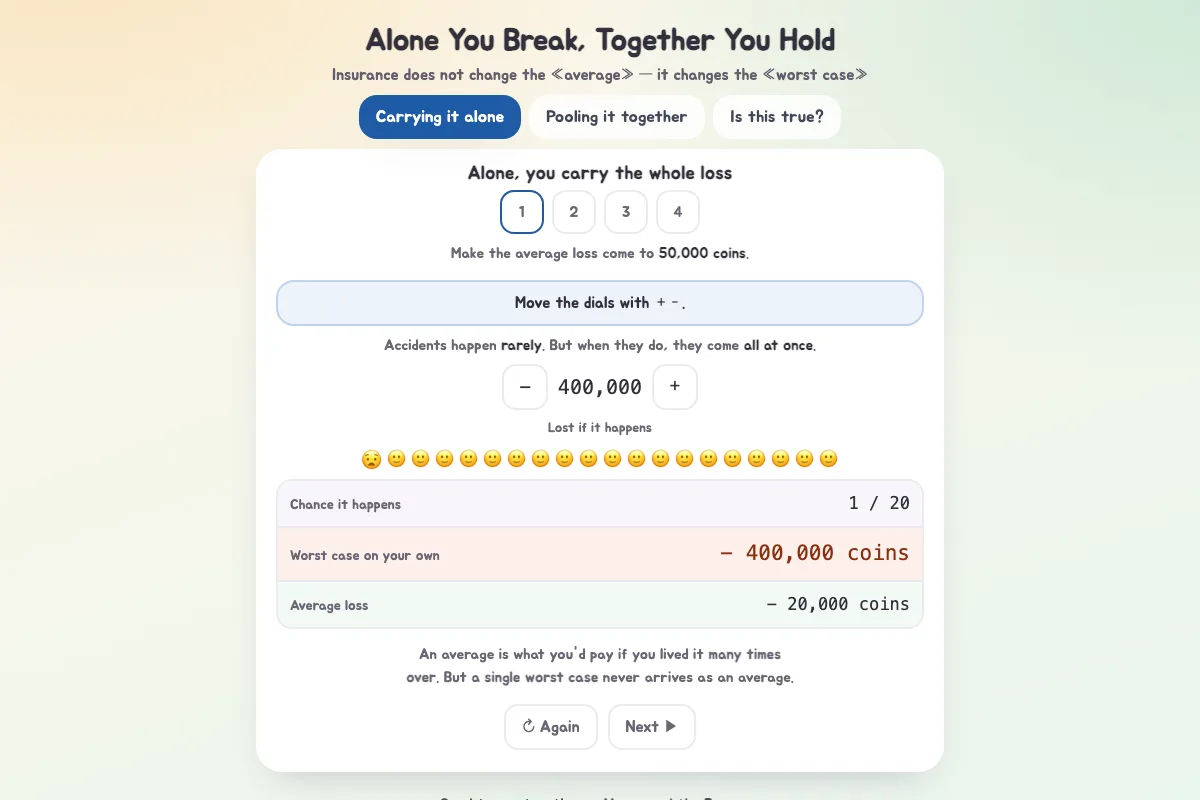Image resolution: width=1200 pixels, height=800 pixels.
Task: Click the Again reset button
Action: [551, 727]
